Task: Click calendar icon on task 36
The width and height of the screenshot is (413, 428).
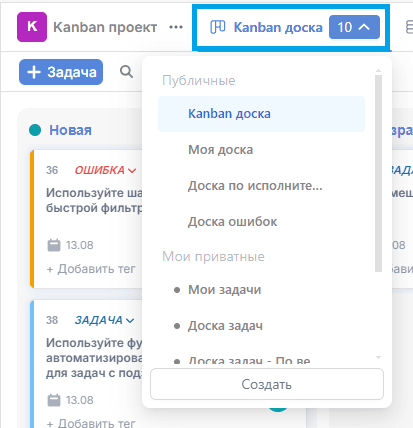Action: [x=54, y=245]
